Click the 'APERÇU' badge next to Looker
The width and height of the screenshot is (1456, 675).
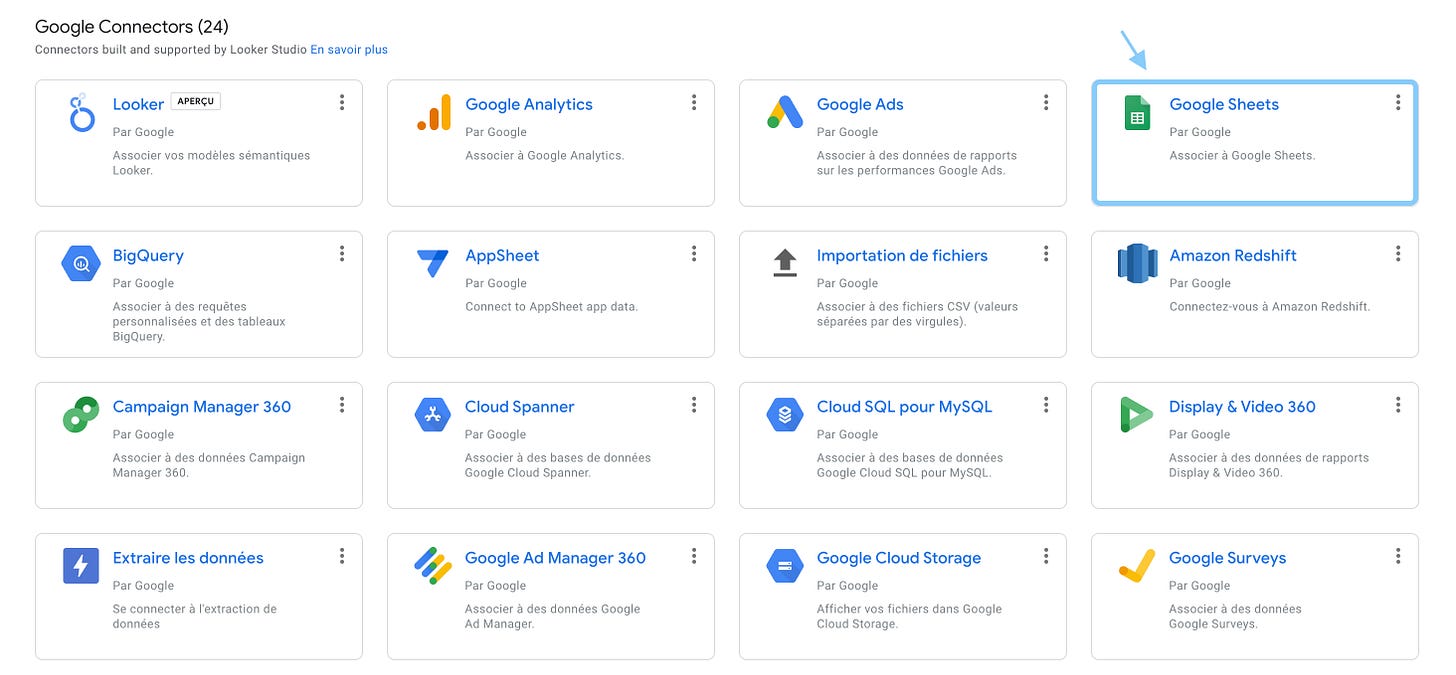(196, 101)
